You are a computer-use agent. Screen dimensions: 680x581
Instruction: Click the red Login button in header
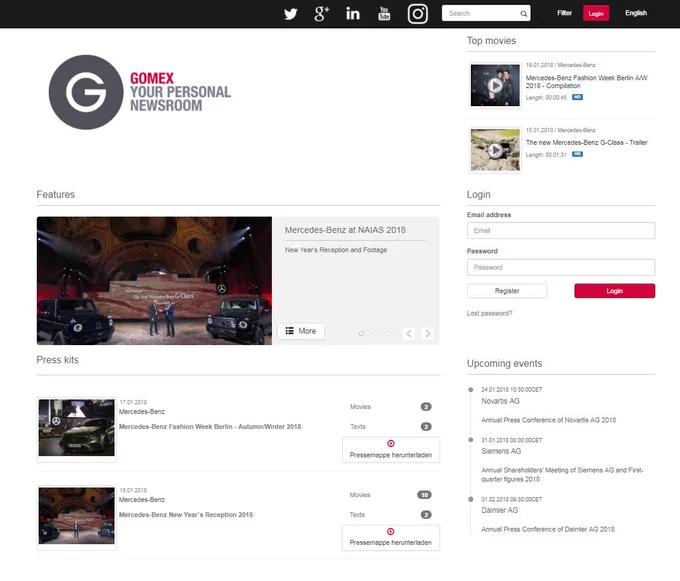(596, 13)
